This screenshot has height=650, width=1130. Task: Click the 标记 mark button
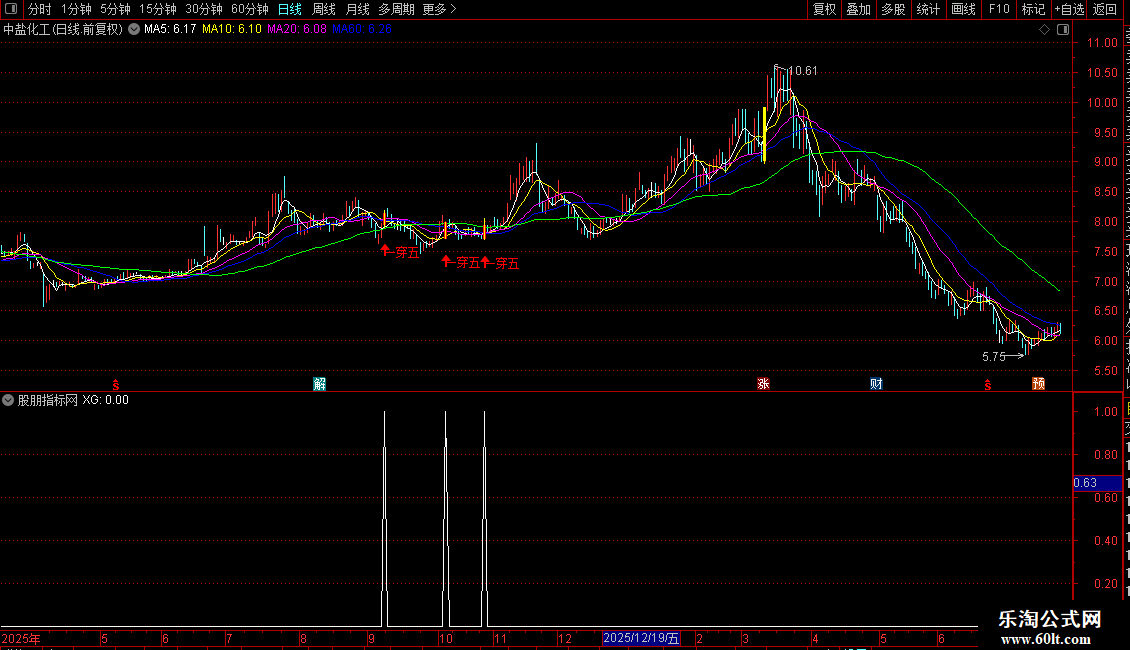[x=1033, y=9]
